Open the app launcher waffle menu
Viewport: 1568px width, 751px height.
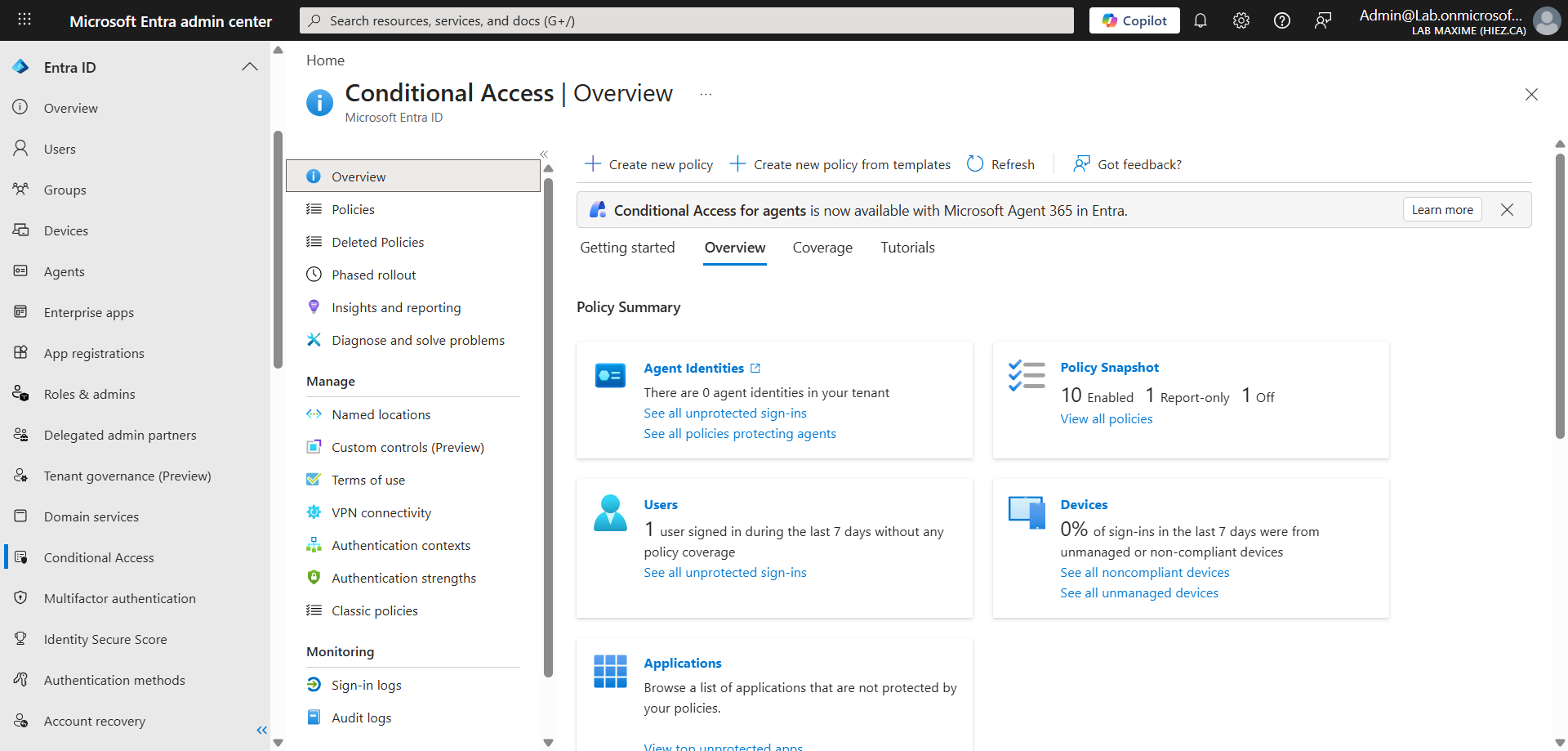(24, 20)
